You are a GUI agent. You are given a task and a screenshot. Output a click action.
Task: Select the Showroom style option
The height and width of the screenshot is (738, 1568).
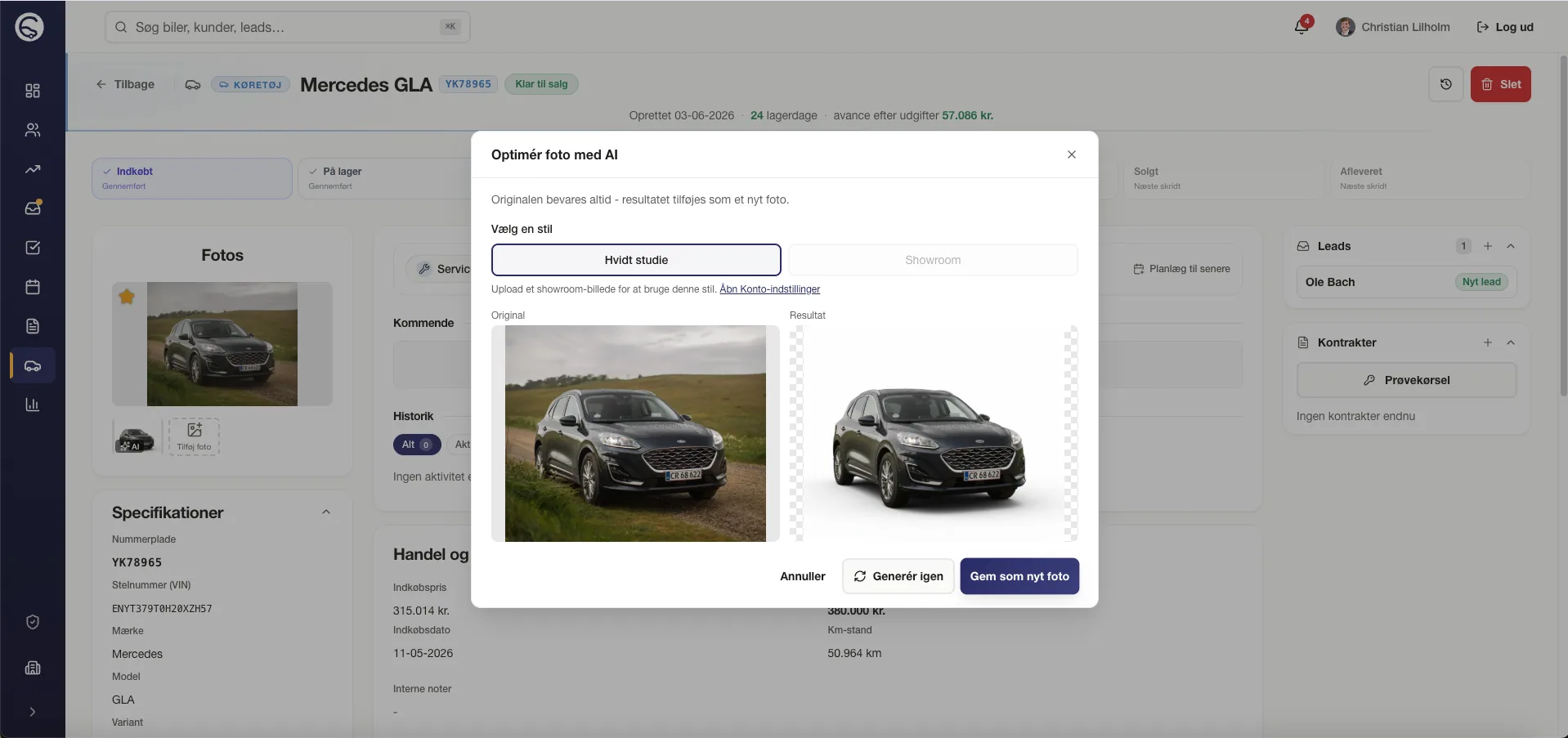click(933, 260)
